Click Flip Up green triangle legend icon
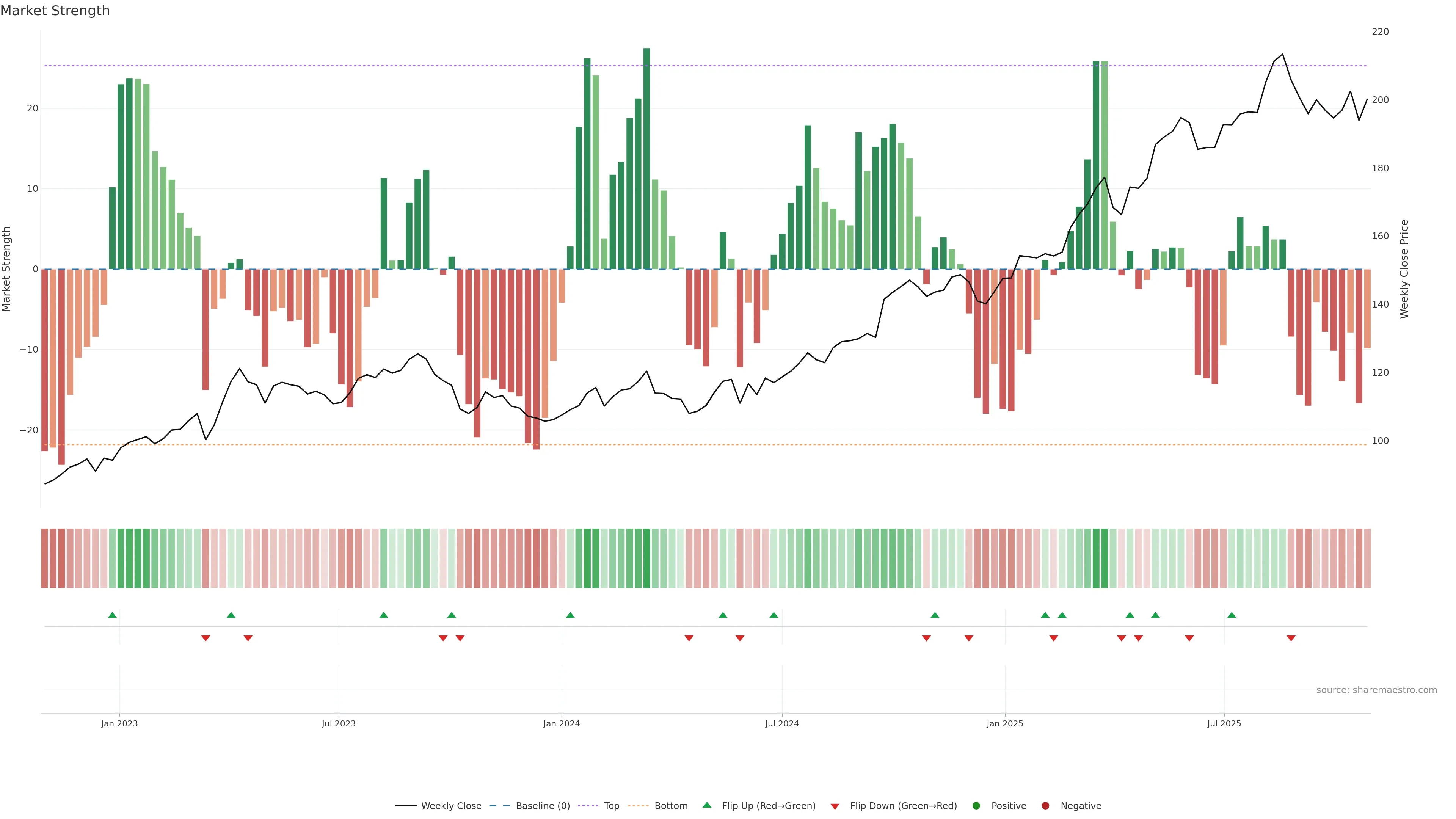Viewport: 1456px width, 819px height. coord(706,805)
